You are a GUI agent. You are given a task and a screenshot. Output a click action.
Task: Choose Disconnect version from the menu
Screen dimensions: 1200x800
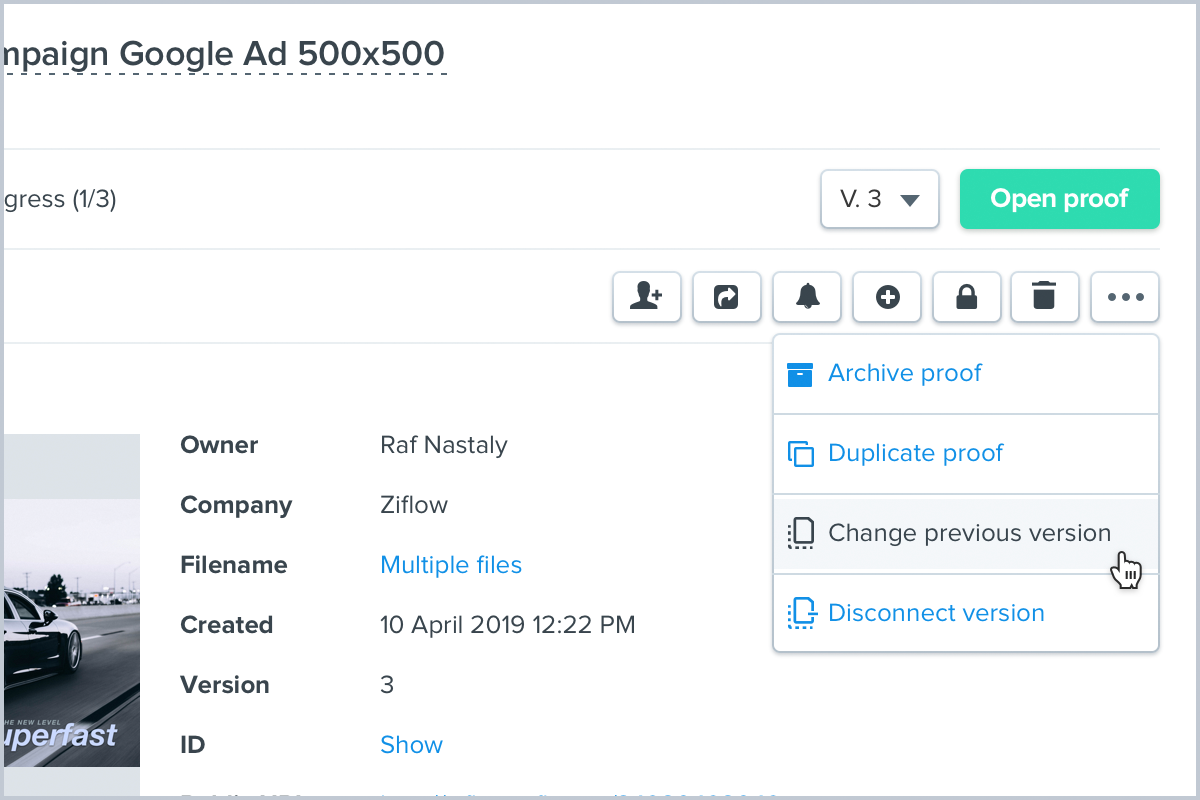(936, 613)
